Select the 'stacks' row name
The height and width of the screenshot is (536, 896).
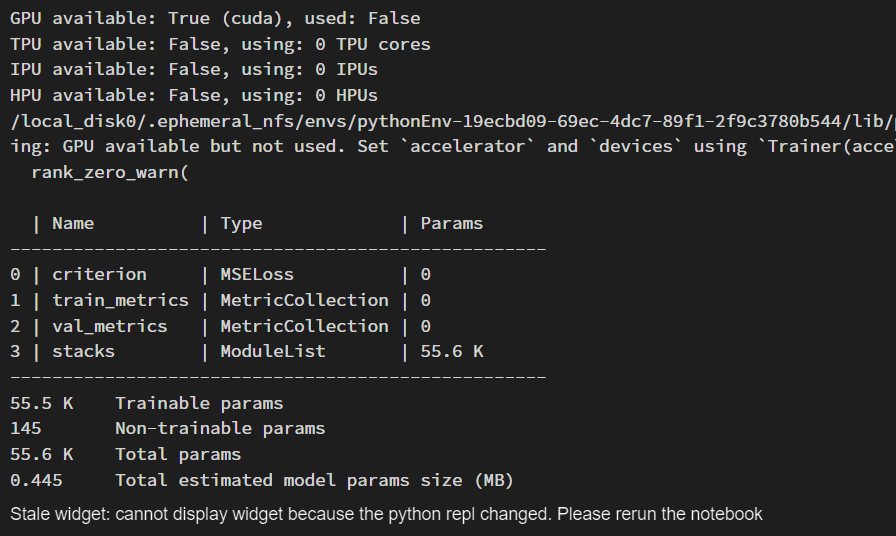tap(83, 352)
